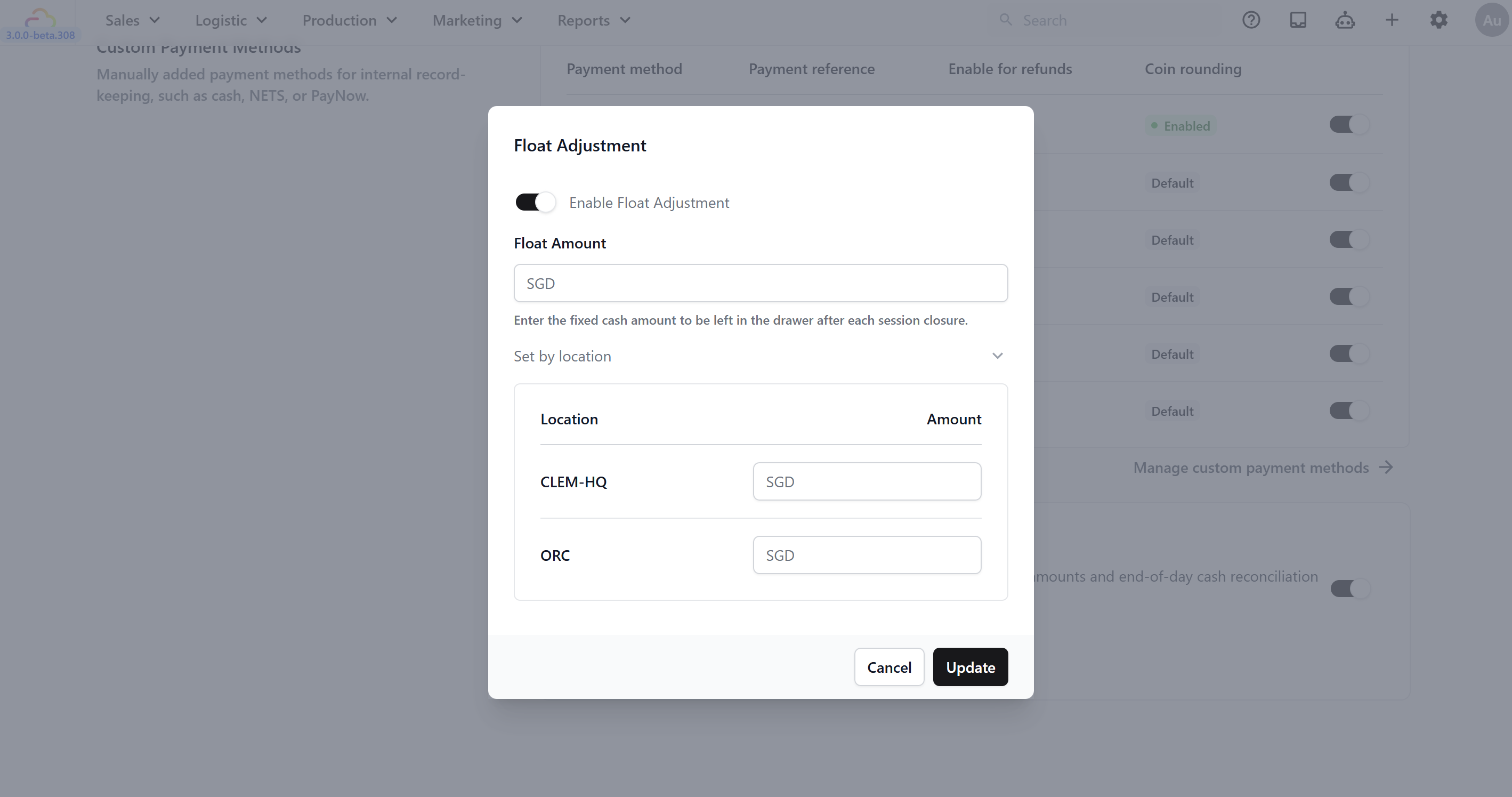Click the Float Adjustment dialog title

tap(579, 145)
